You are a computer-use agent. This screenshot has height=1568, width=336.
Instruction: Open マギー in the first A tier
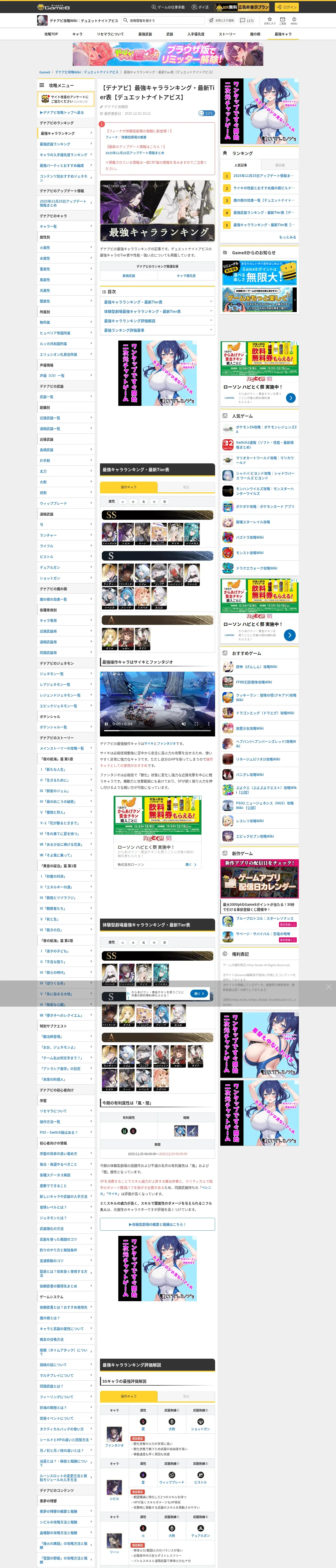[126, 640]
